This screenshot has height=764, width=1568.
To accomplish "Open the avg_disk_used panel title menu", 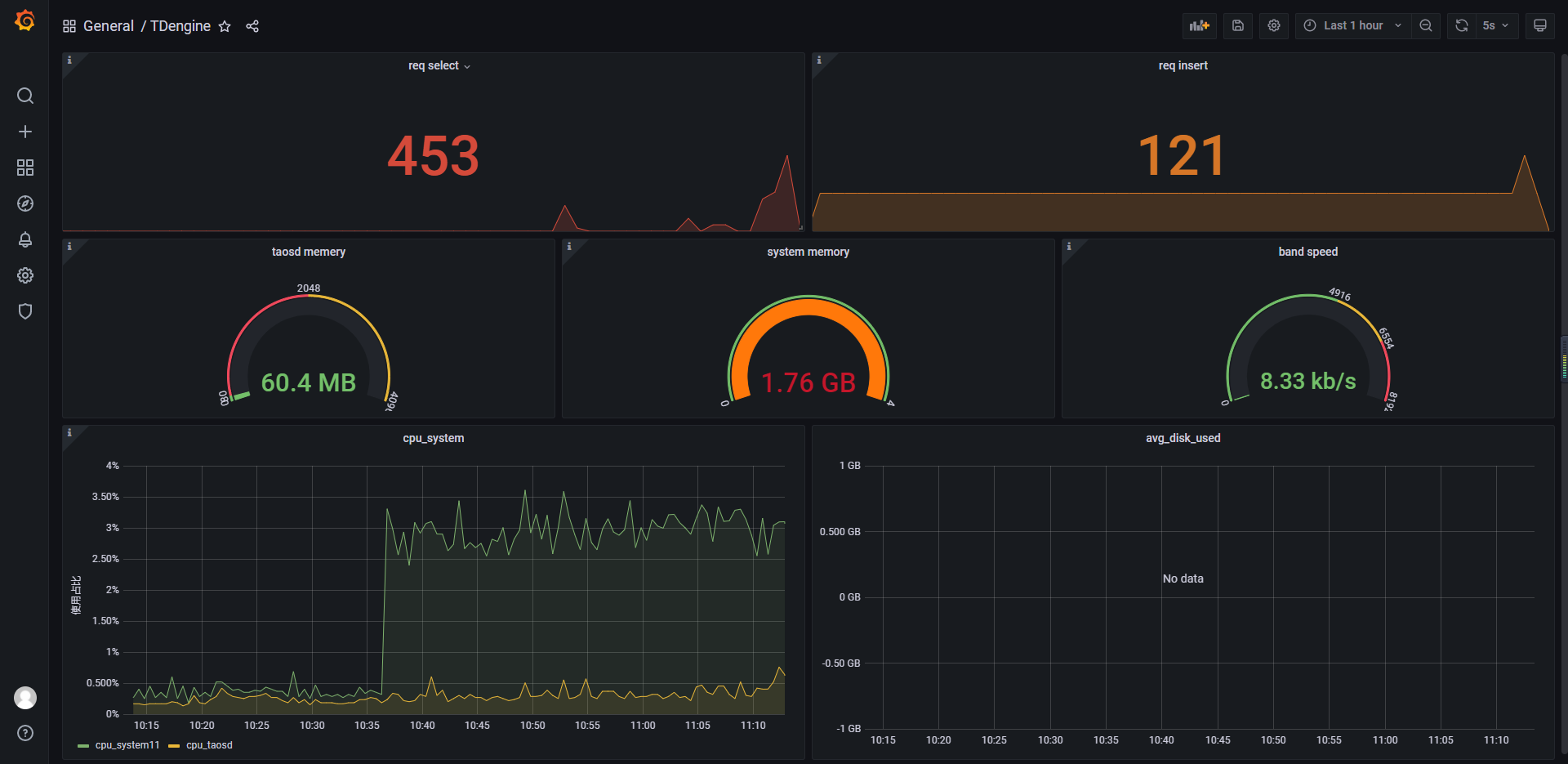I will coord(1183,438).
